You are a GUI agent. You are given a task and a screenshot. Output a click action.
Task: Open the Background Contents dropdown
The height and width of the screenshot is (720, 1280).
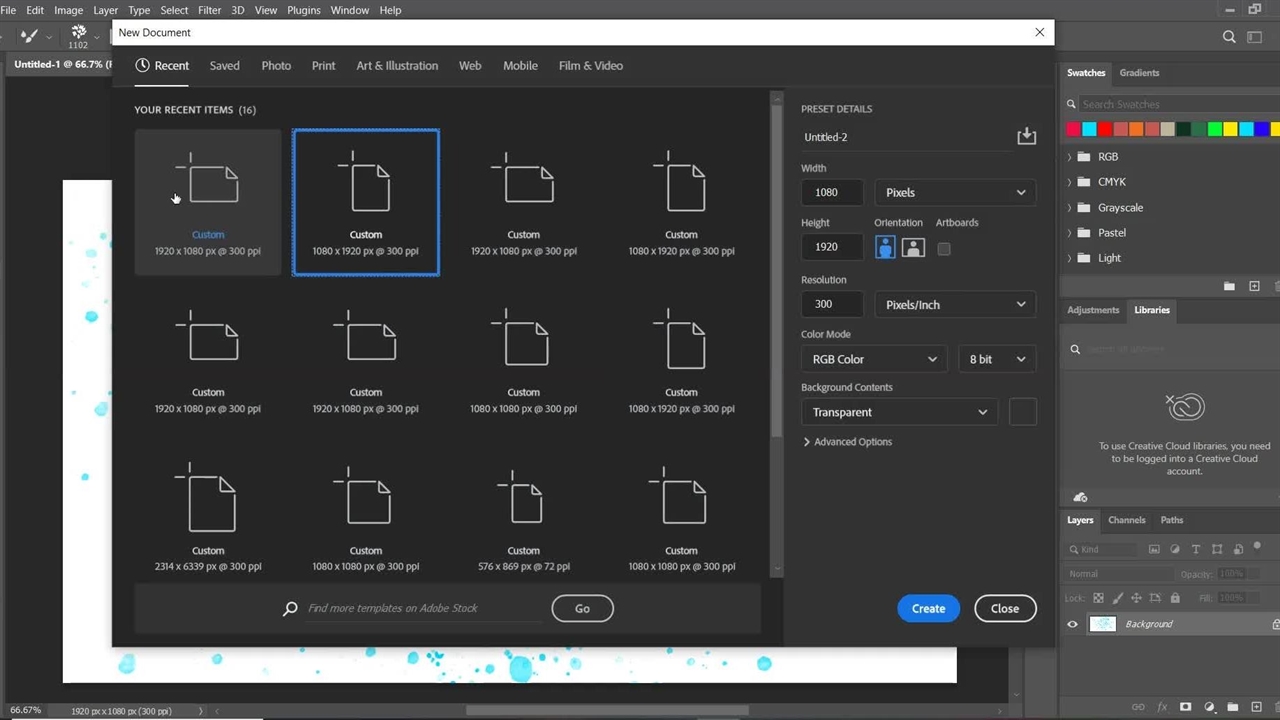(x=898, y=412)
